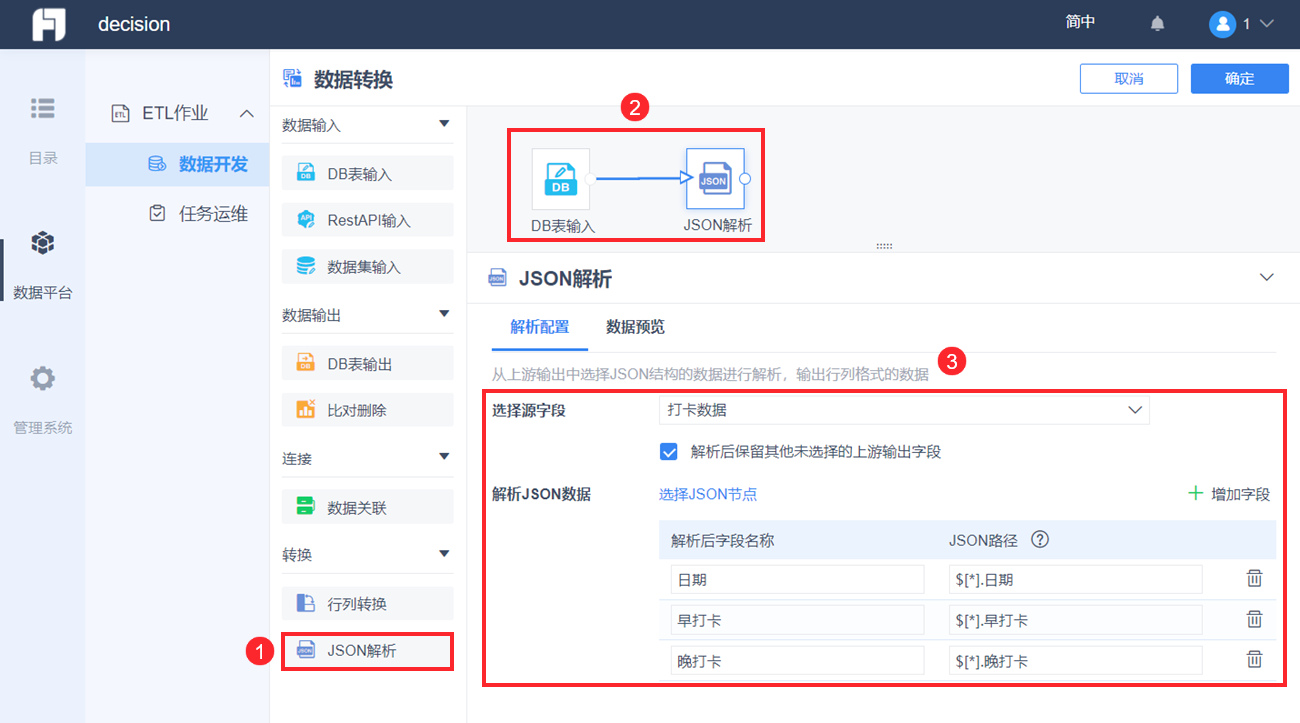Click the 取消 button
This screenshot has height=723, width=1300.
(1129, 79)
